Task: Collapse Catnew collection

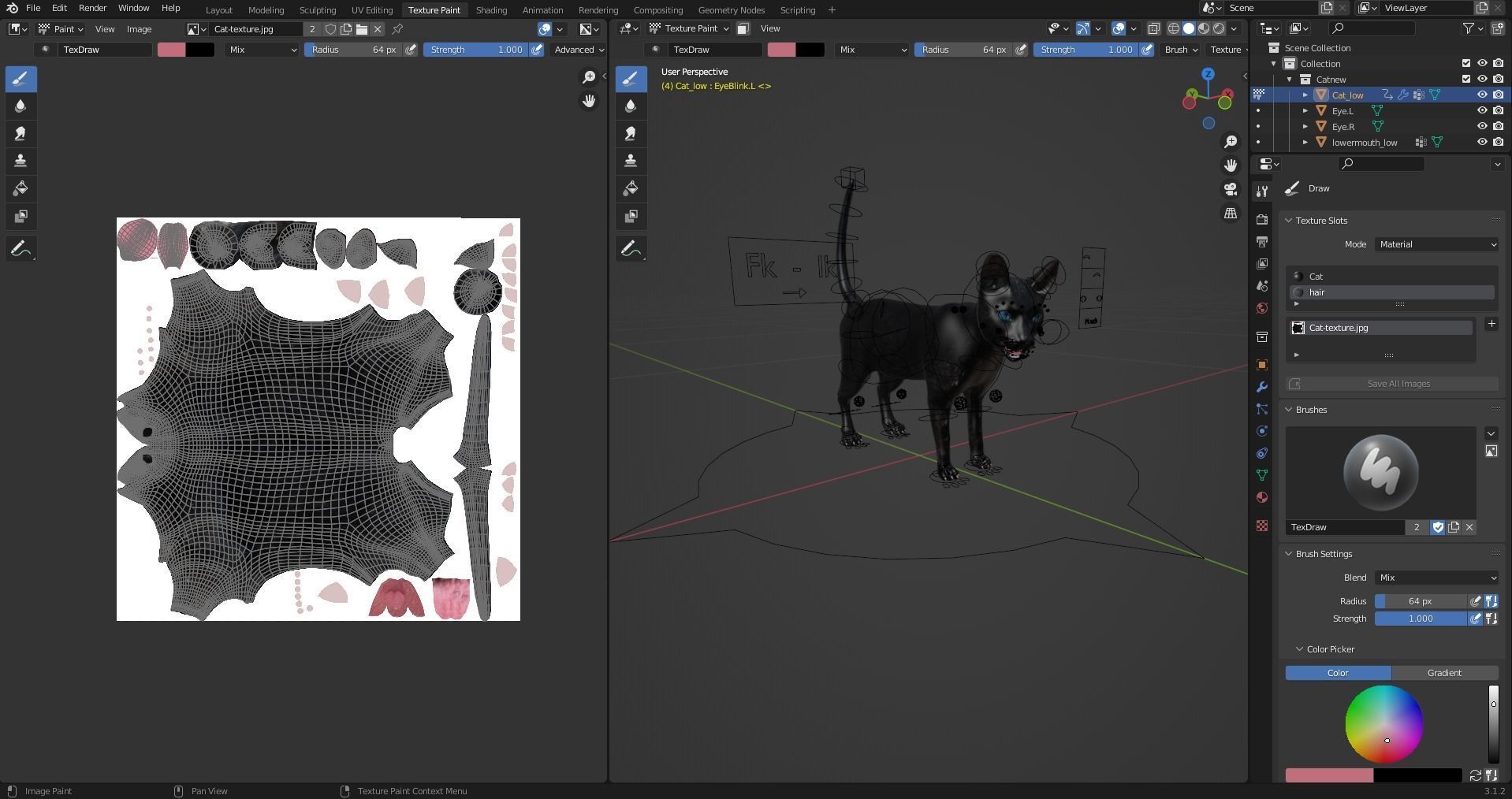Action: click(1290, 79)
